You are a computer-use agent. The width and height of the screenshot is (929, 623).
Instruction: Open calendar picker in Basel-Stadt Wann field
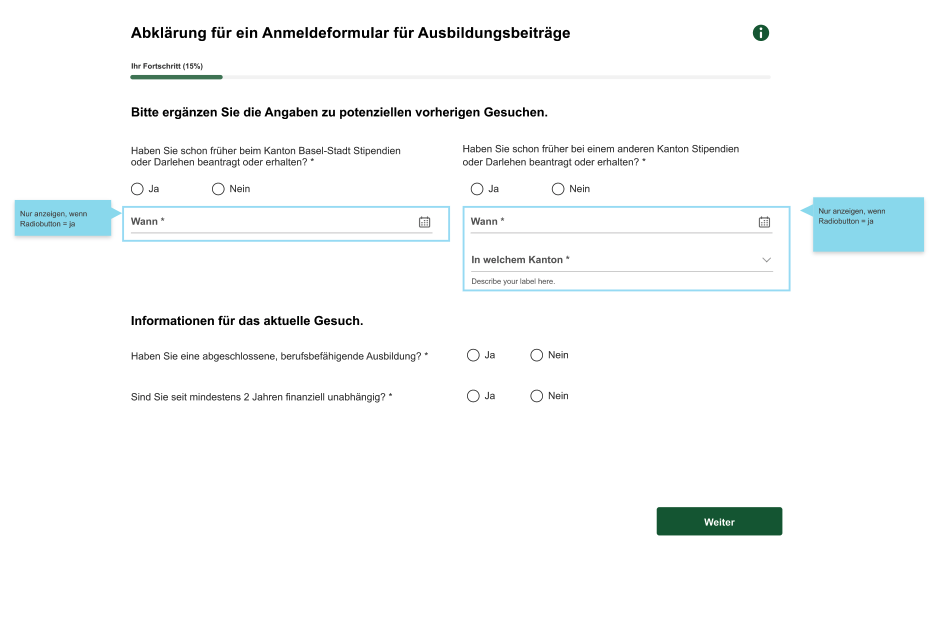point(424,222)
